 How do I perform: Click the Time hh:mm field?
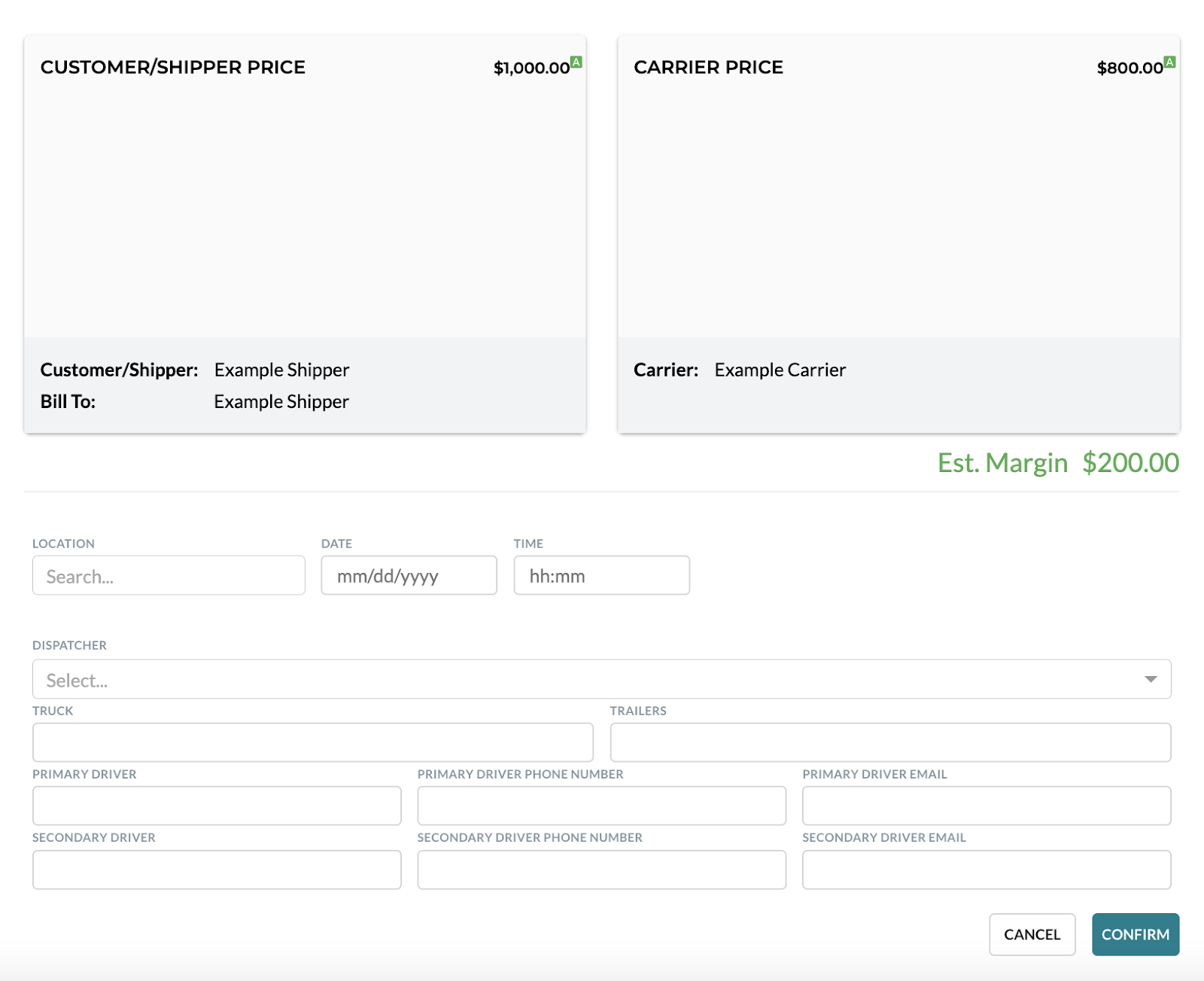coord(601,575)
